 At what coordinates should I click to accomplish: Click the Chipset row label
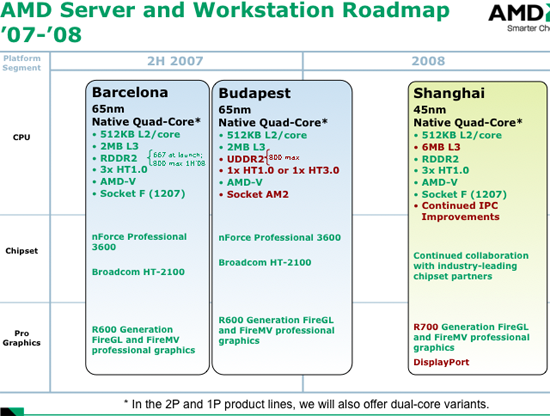click(x=22, y=251)
